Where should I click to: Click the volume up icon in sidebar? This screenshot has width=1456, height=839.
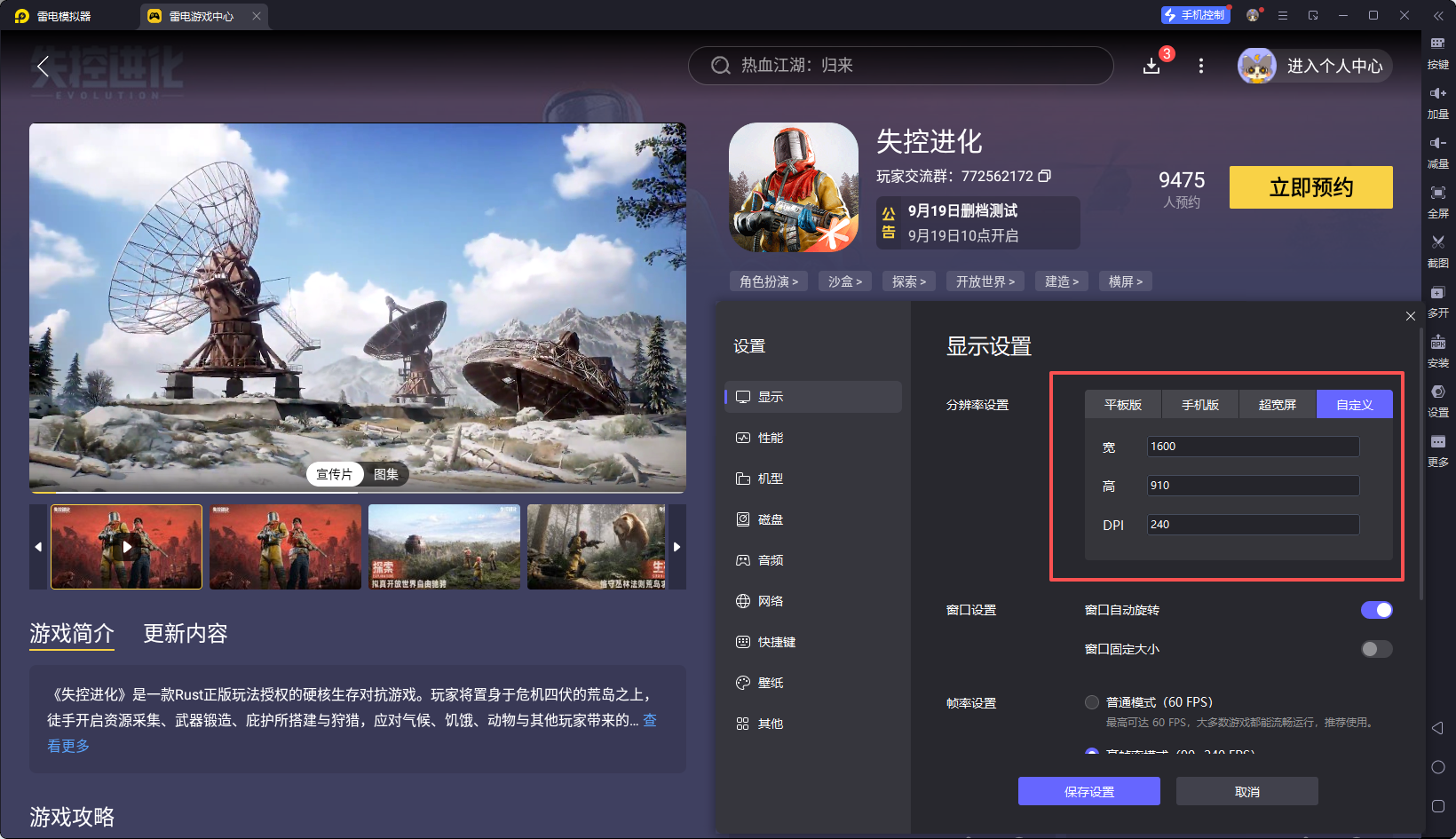(x=1437, y=94)
